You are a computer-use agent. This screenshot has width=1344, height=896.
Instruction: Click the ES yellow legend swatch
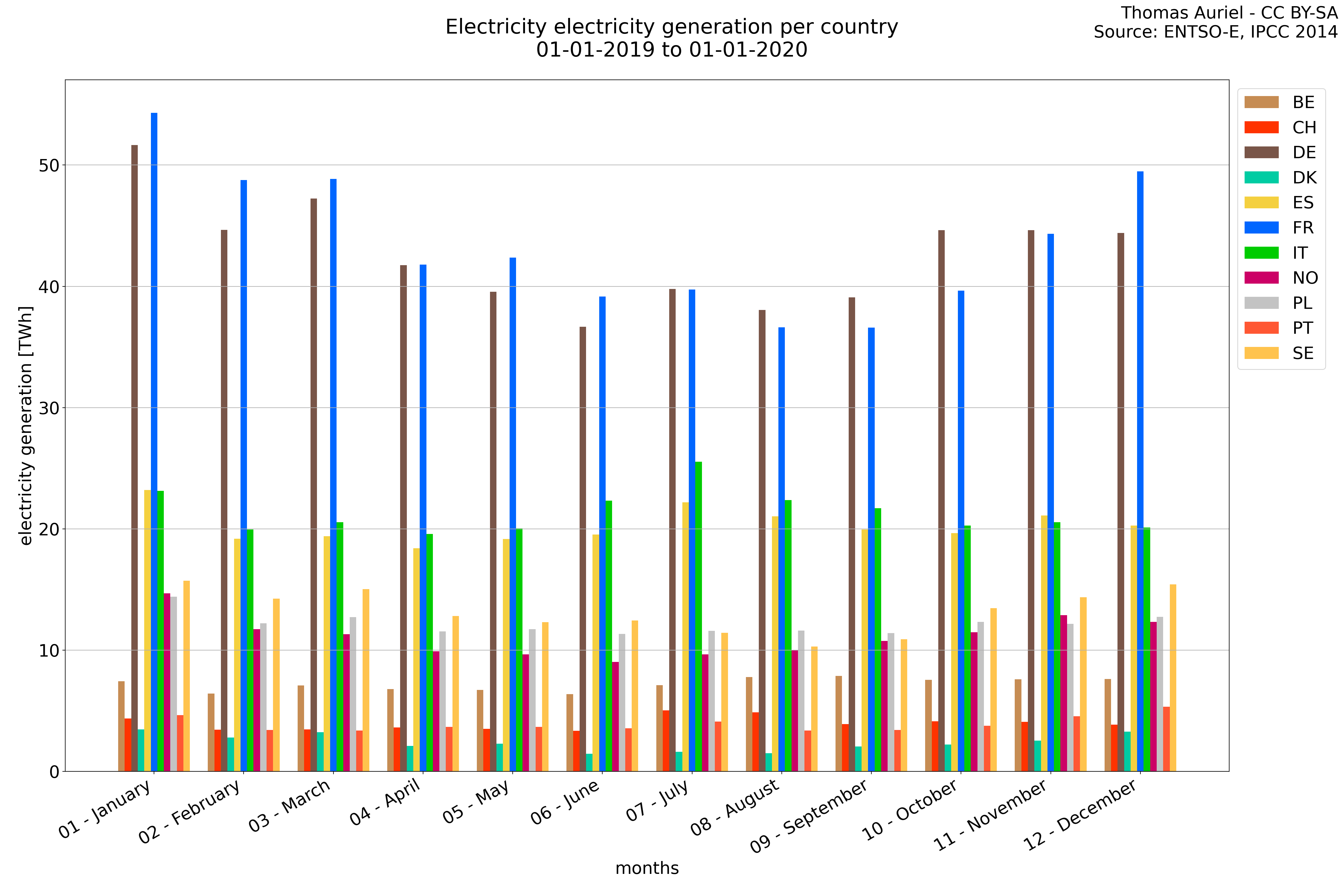coord(1261,203)
